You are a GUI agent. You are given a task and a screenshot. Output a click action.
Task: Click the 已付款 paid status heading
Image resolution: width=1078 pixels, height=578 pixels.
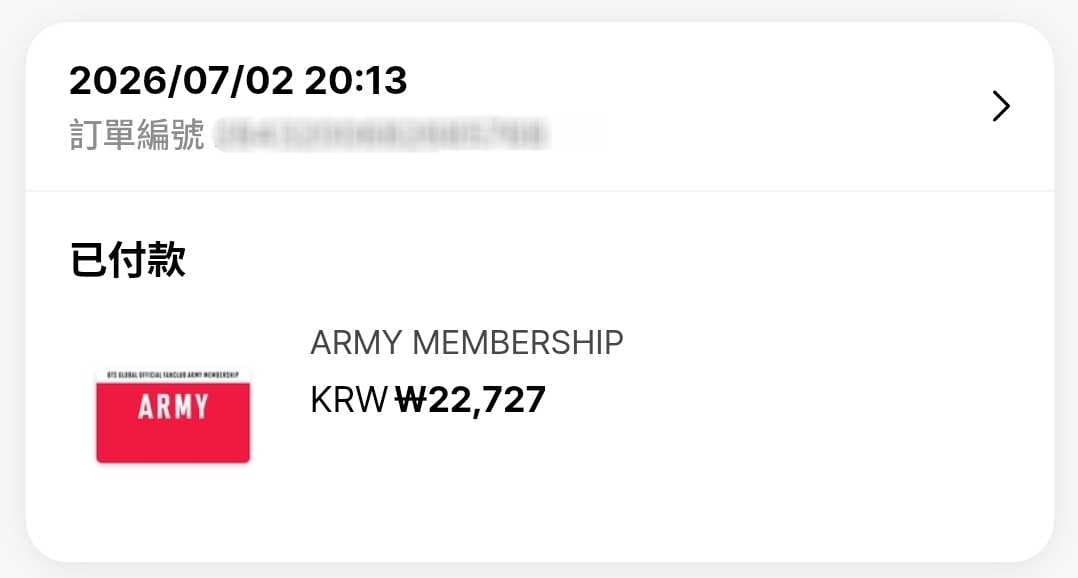[x=127, y=259]
